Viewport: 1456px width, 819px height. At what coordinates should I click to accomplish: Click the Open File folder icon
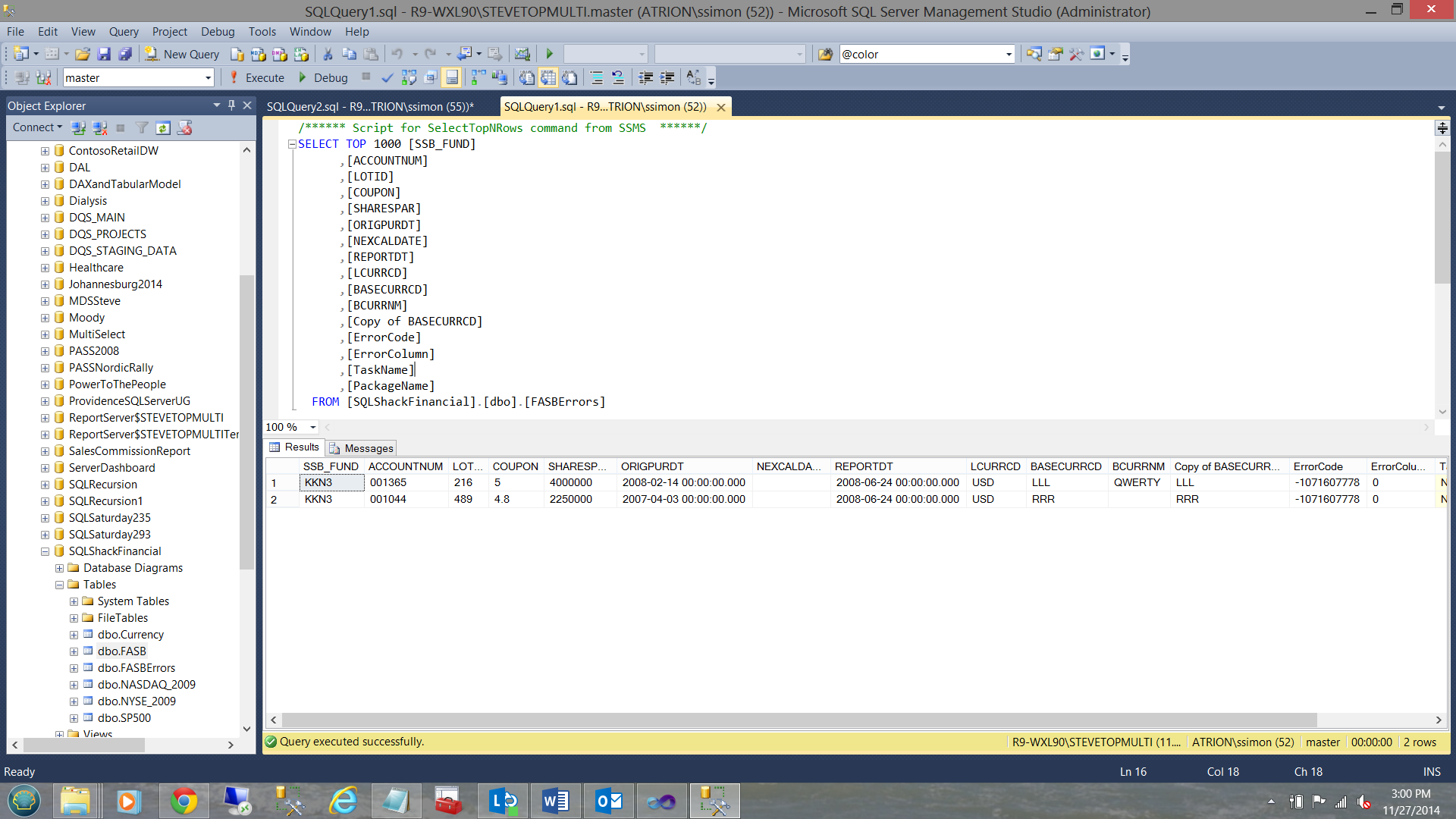click(x=83, y=54)
